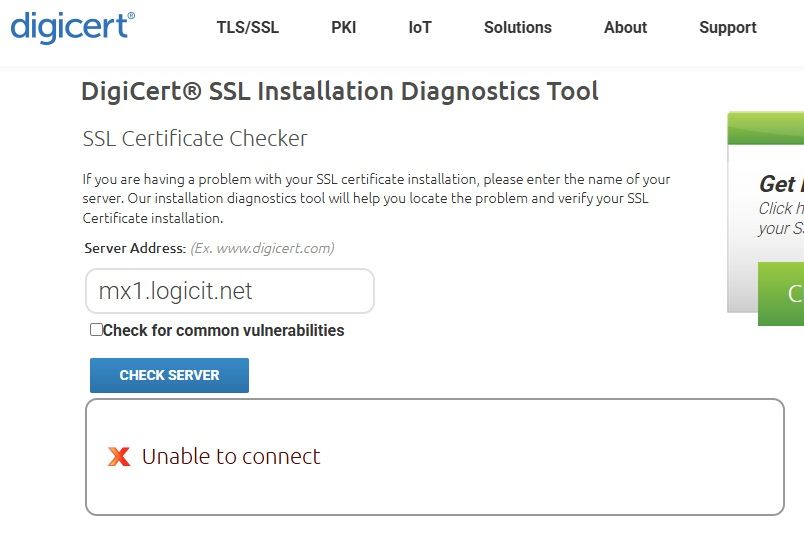Enable Check for common vulnerabilities checkbox
This screenshot has width=804, height=542.
coord(96,330)
